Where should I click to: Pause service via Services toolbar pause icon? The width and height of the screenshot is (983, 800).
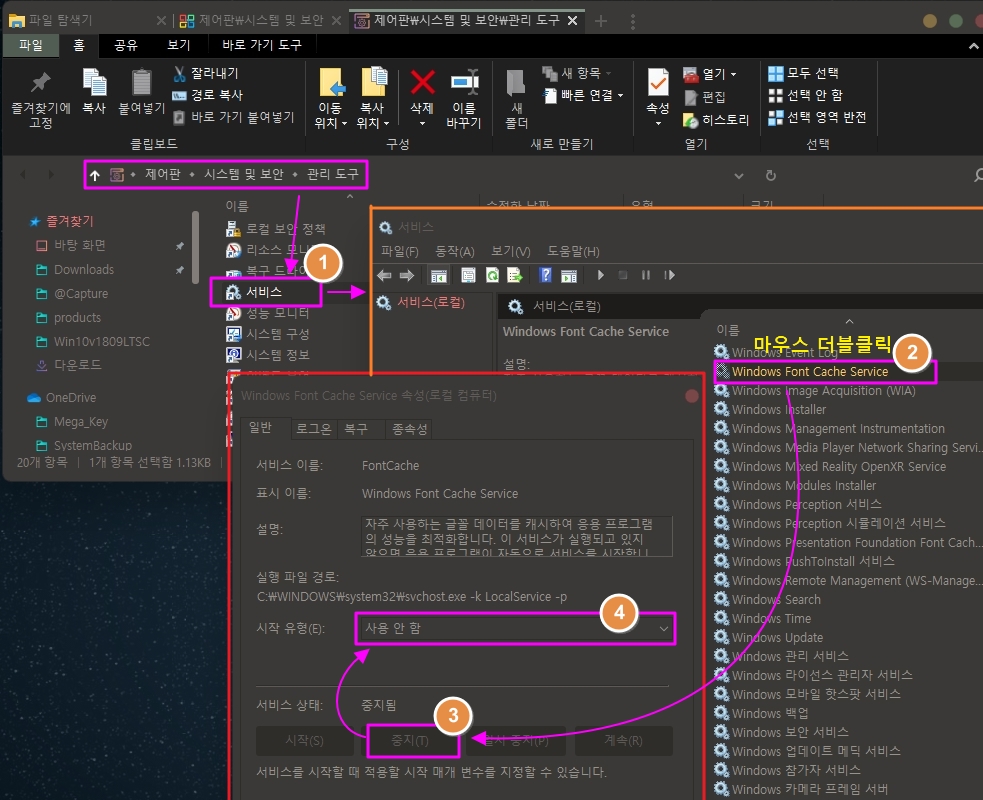click(646, 275)
